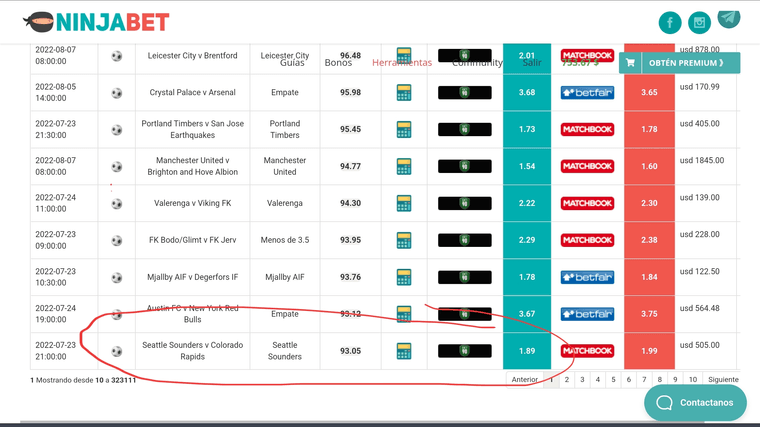Click back odds 2.29 for FK Bodo/Glimt

click(527, 240)
